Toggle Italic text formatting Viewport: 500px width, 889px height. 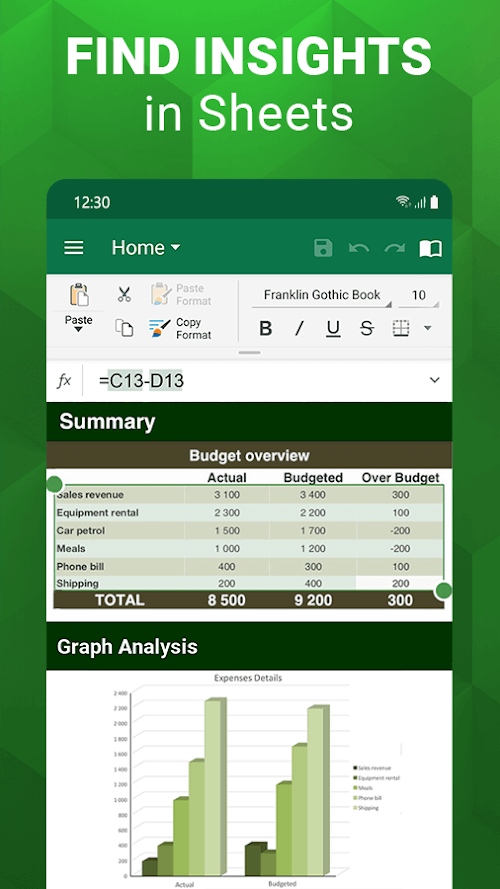pos(299,328)
